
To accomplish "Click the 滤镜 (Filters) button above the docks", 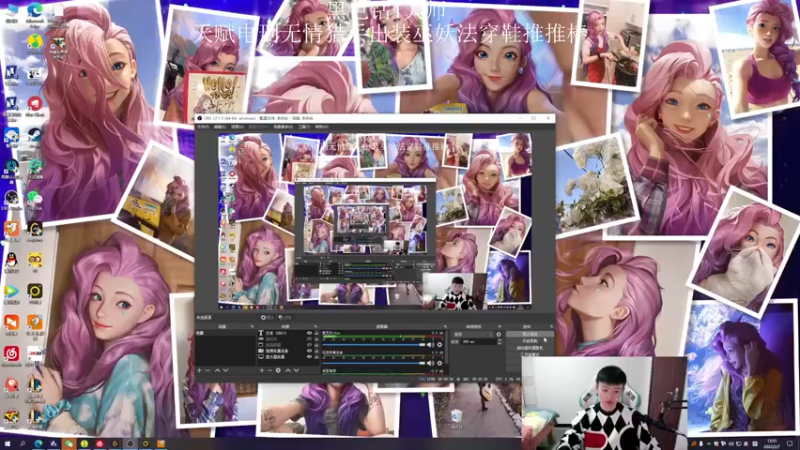I will (x=284, y=317).
